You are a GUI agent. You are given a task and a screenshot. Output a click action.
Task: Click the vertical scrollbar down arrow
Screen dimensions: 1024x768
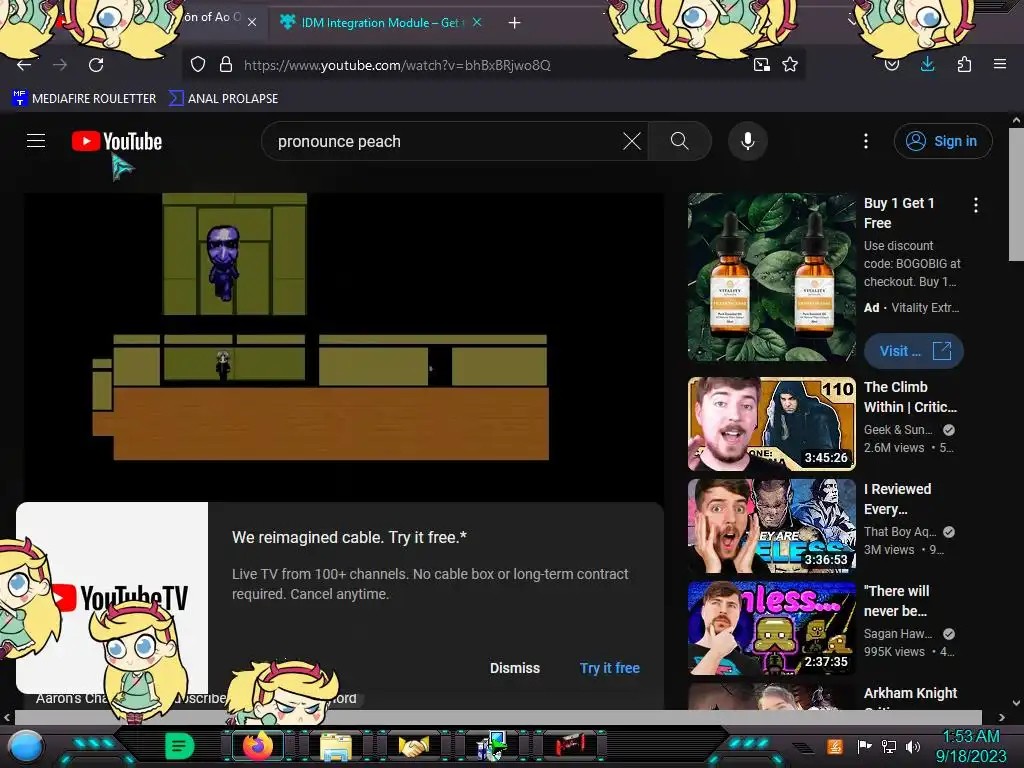click(1016, 703)
